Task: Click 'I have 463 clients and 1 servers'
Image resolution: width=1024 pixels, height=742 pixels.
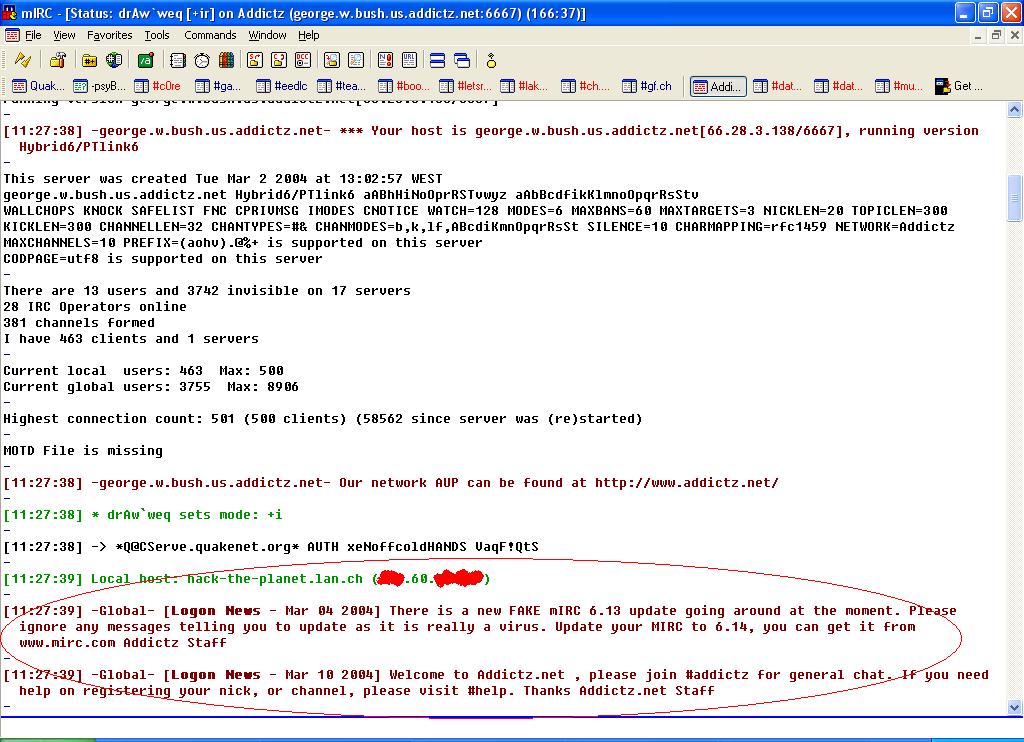Action: click(x=131, y=339)
